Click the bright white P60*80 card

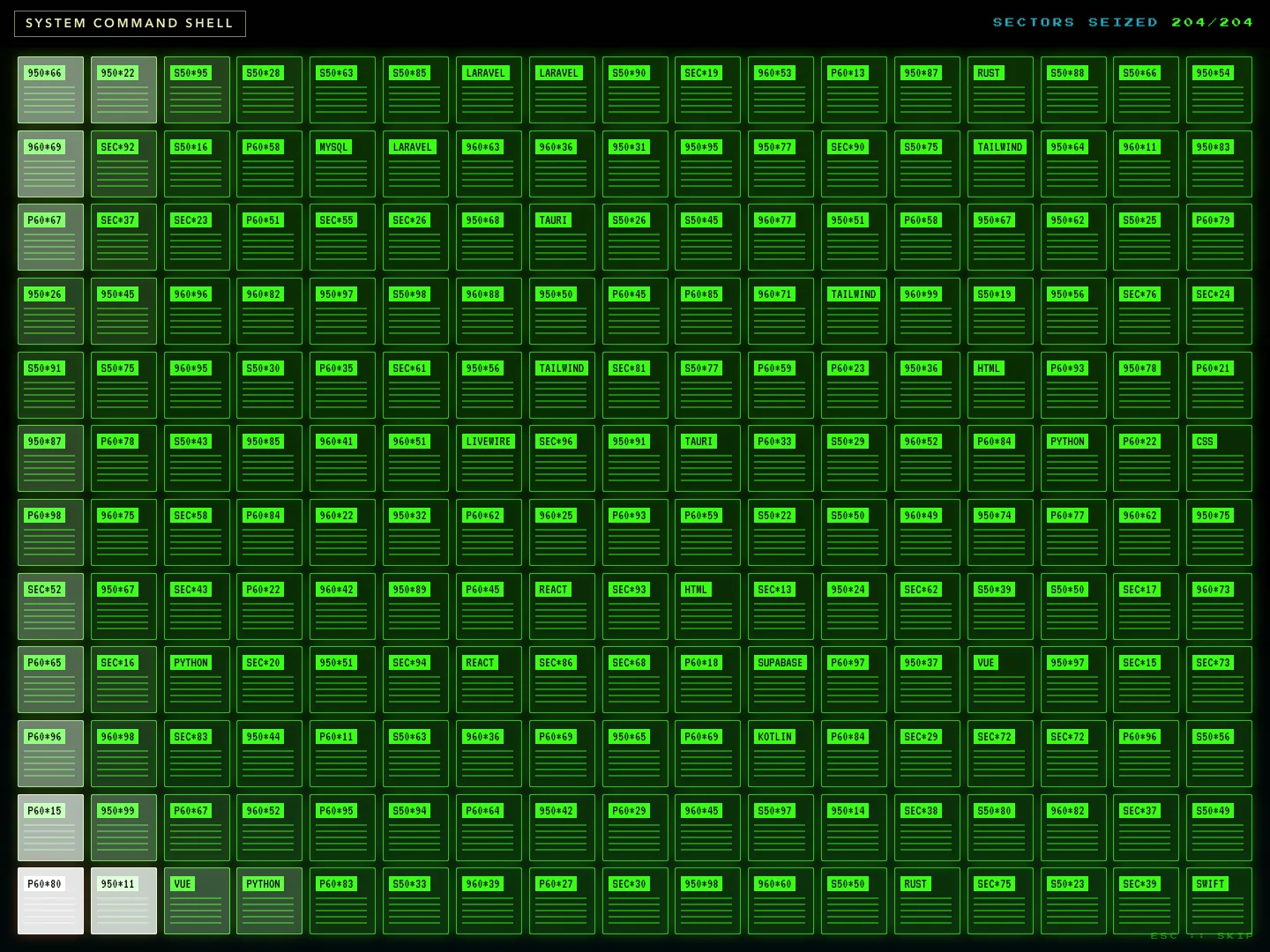[x=50, y=901]
